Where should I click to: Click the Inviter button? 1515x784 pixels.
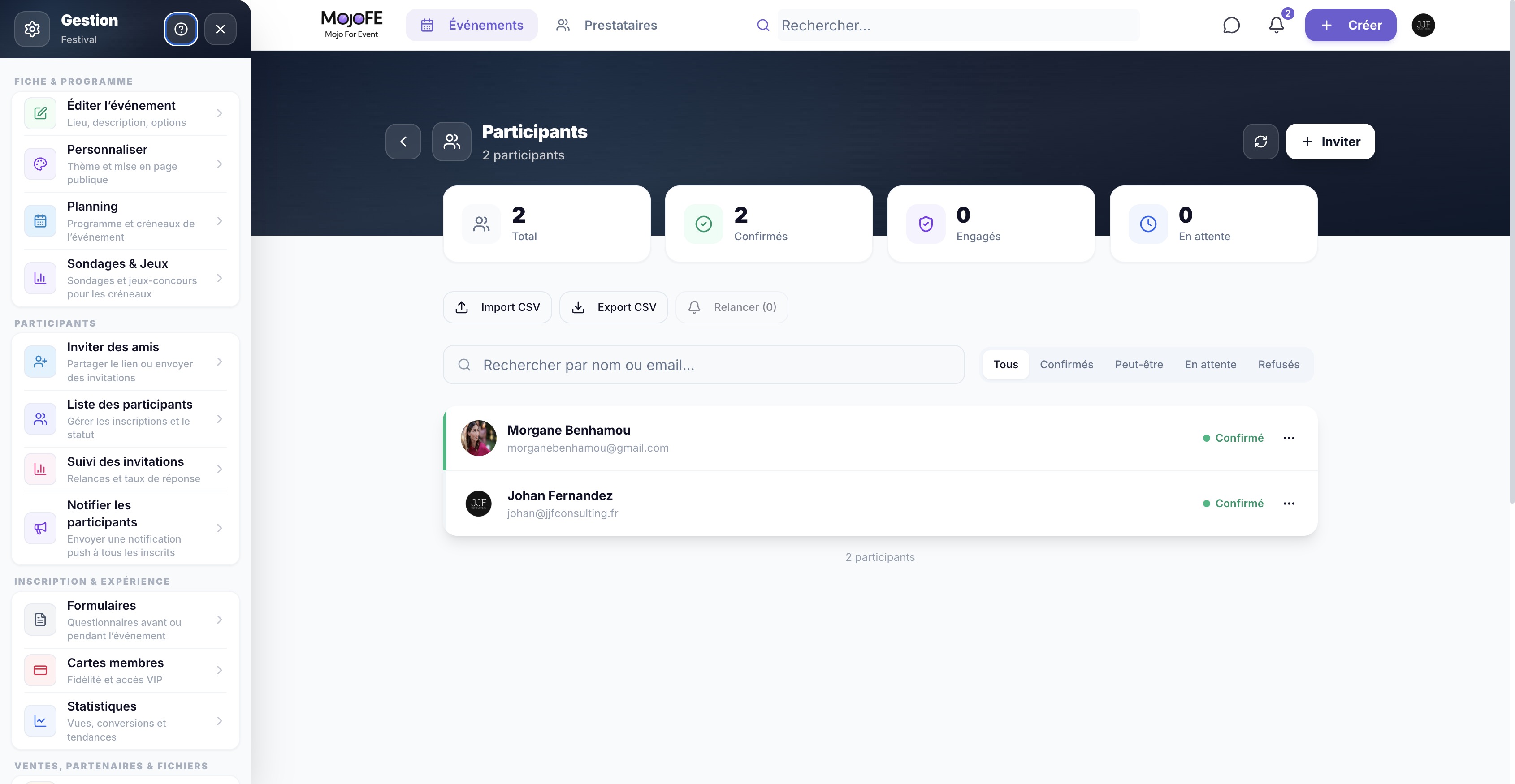click(x=1330, y=142)
